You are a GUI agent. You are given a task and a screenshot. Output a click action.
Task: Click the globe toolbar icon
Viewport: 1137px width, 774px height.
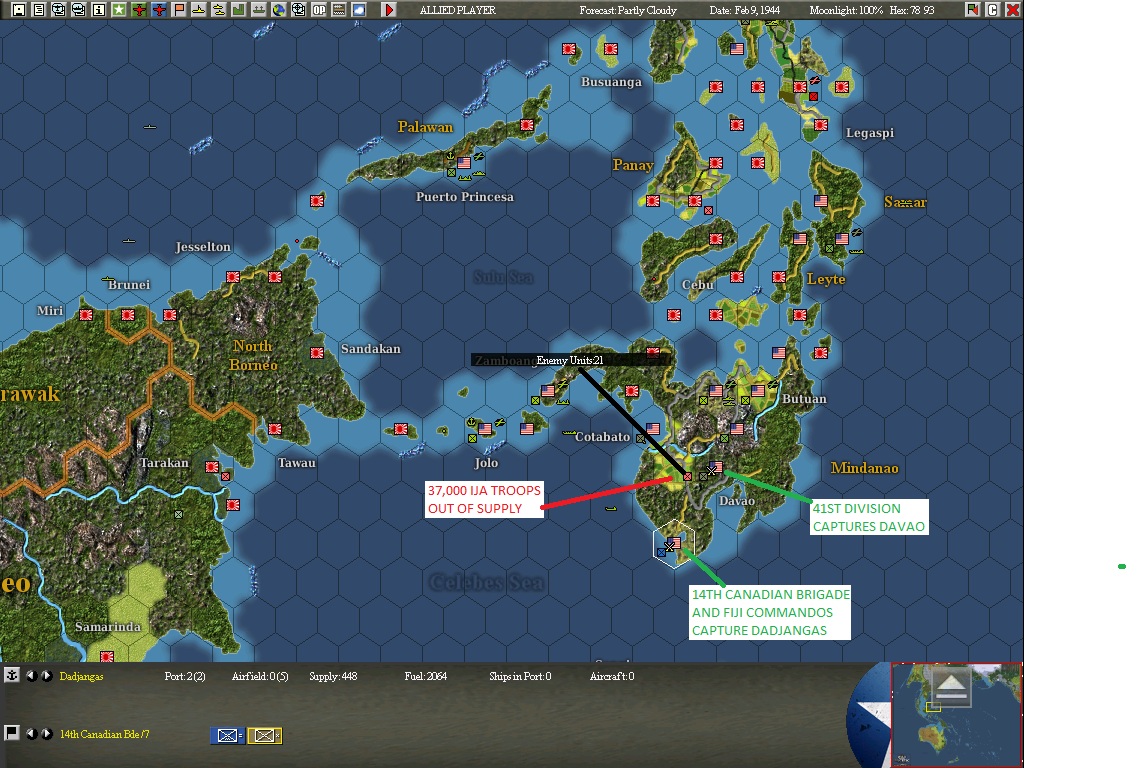coord(278,10)
